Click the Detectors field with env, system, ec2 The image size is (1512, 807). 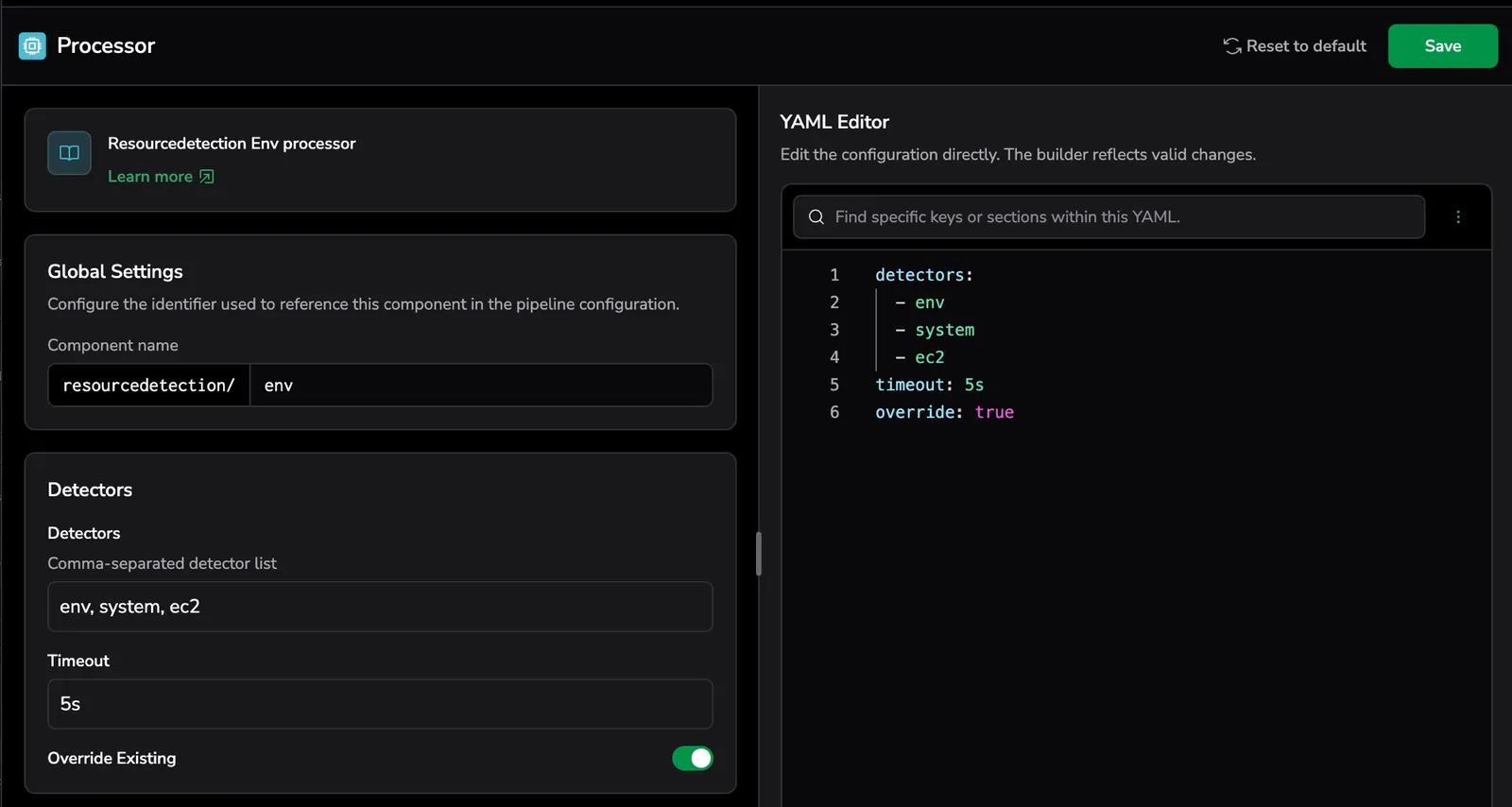click(x=380, y=607)
